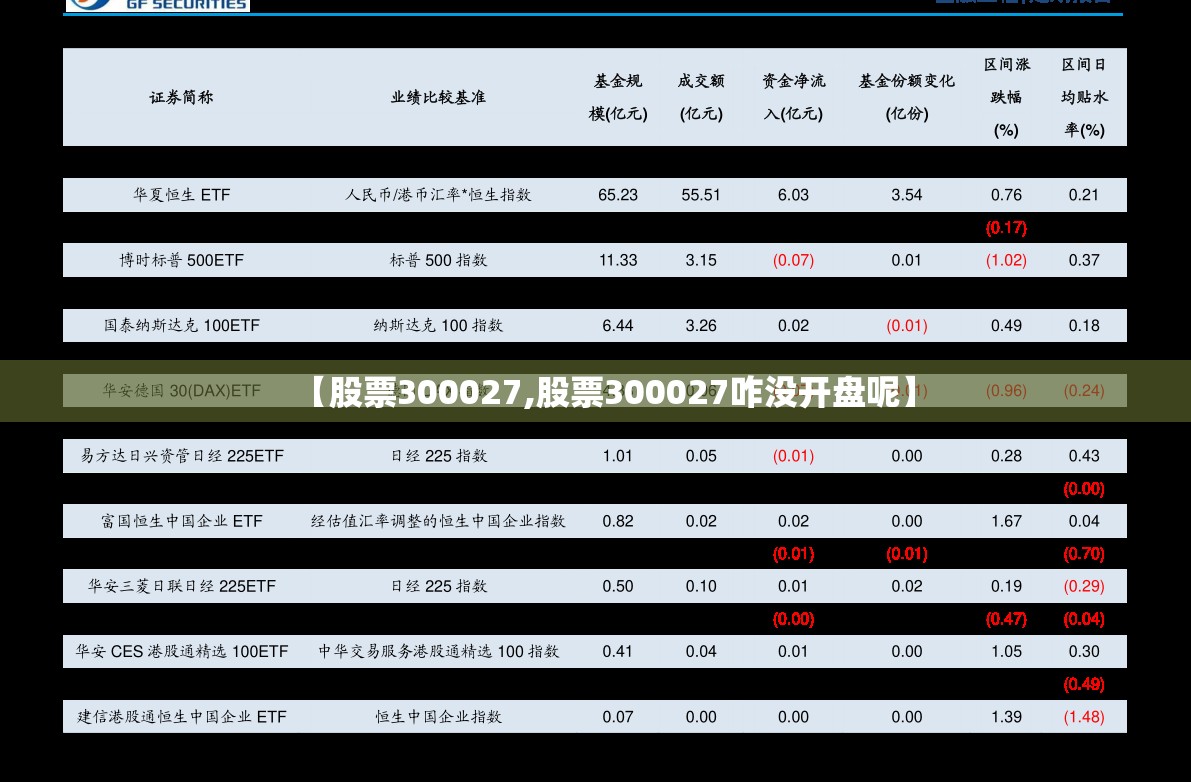Screen dimensions: 1191x782
Task: Select the 区间日均贴水率(%) header
Action: (x=1084, y=97)
